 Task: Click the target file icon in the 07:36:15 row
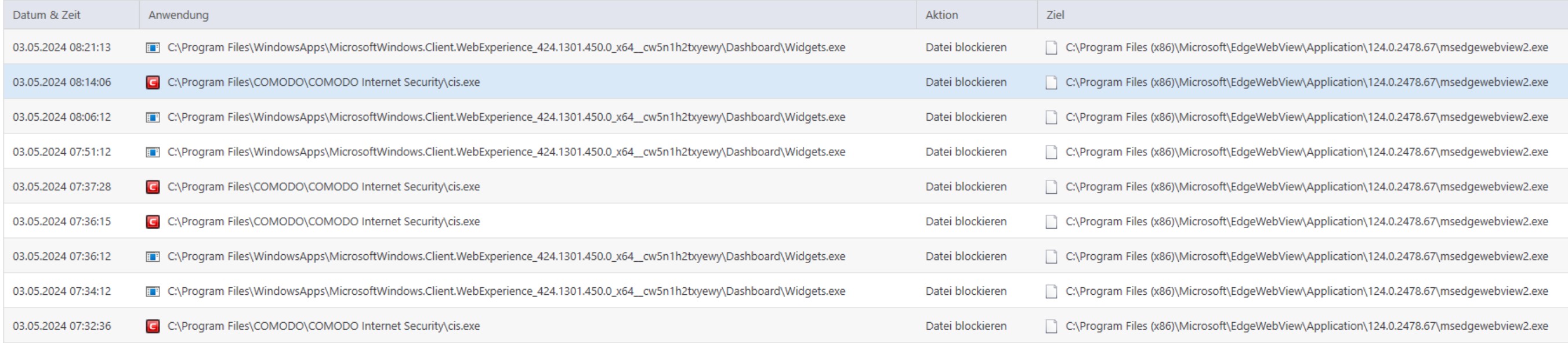(x=1051, y=222)
